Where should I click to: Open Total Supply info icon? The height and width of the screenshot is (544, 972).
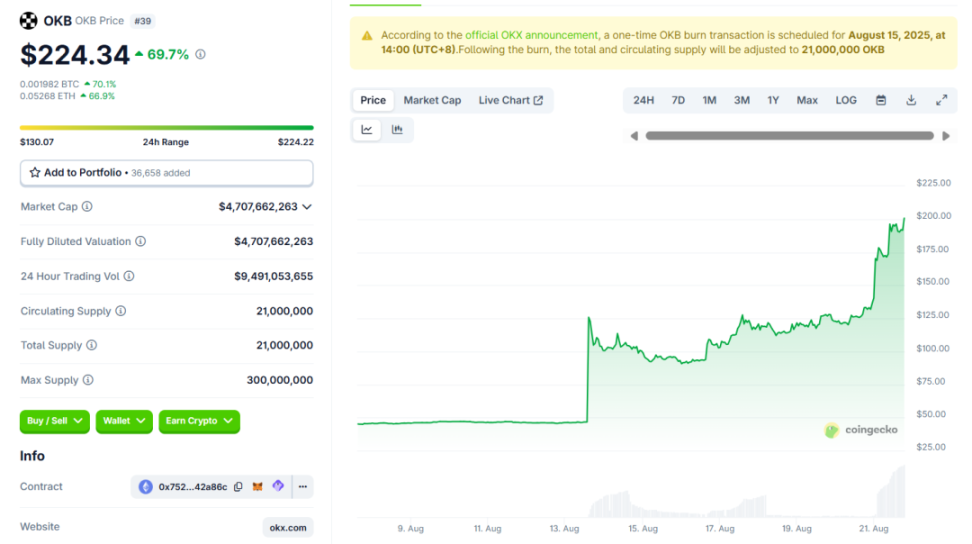pos(92,345)
